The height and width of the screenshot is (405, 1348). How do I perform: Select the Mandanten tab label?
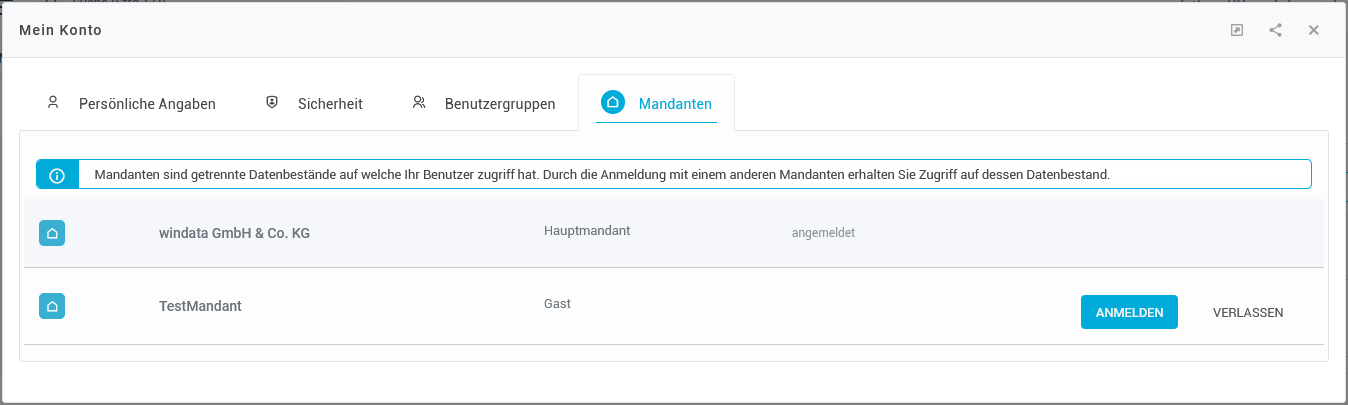tap(675, 103)
